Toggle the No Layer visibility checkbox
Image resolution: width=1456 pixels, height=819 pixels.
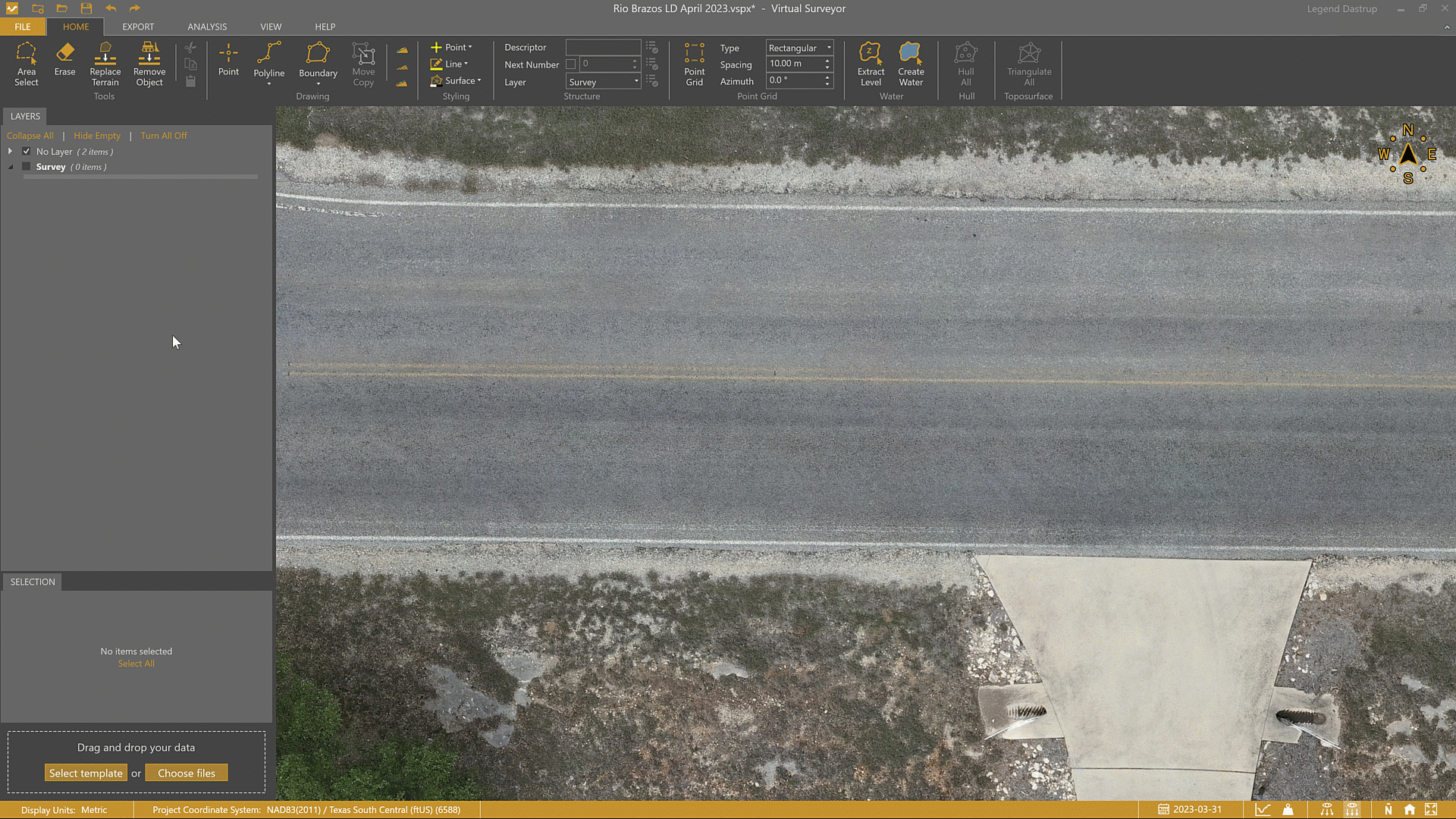point(26,151)
